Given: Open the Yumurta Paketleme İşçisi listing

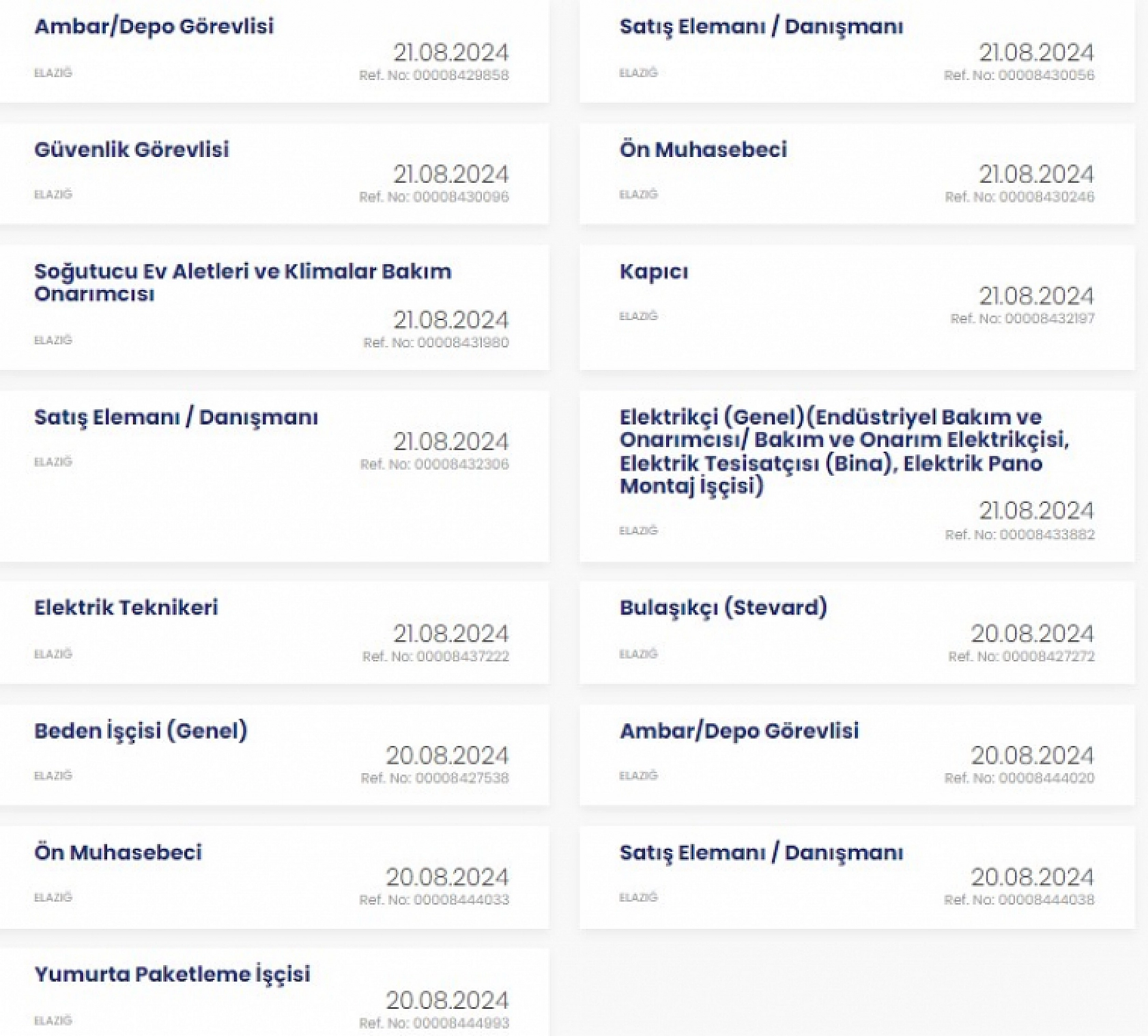Looking at the screenshot, I should 172,974.
